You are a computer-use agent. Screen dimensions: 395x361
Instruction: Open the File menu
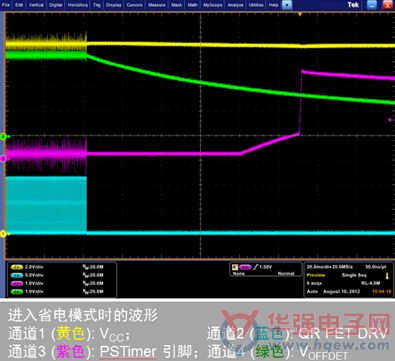click(6, 5)
